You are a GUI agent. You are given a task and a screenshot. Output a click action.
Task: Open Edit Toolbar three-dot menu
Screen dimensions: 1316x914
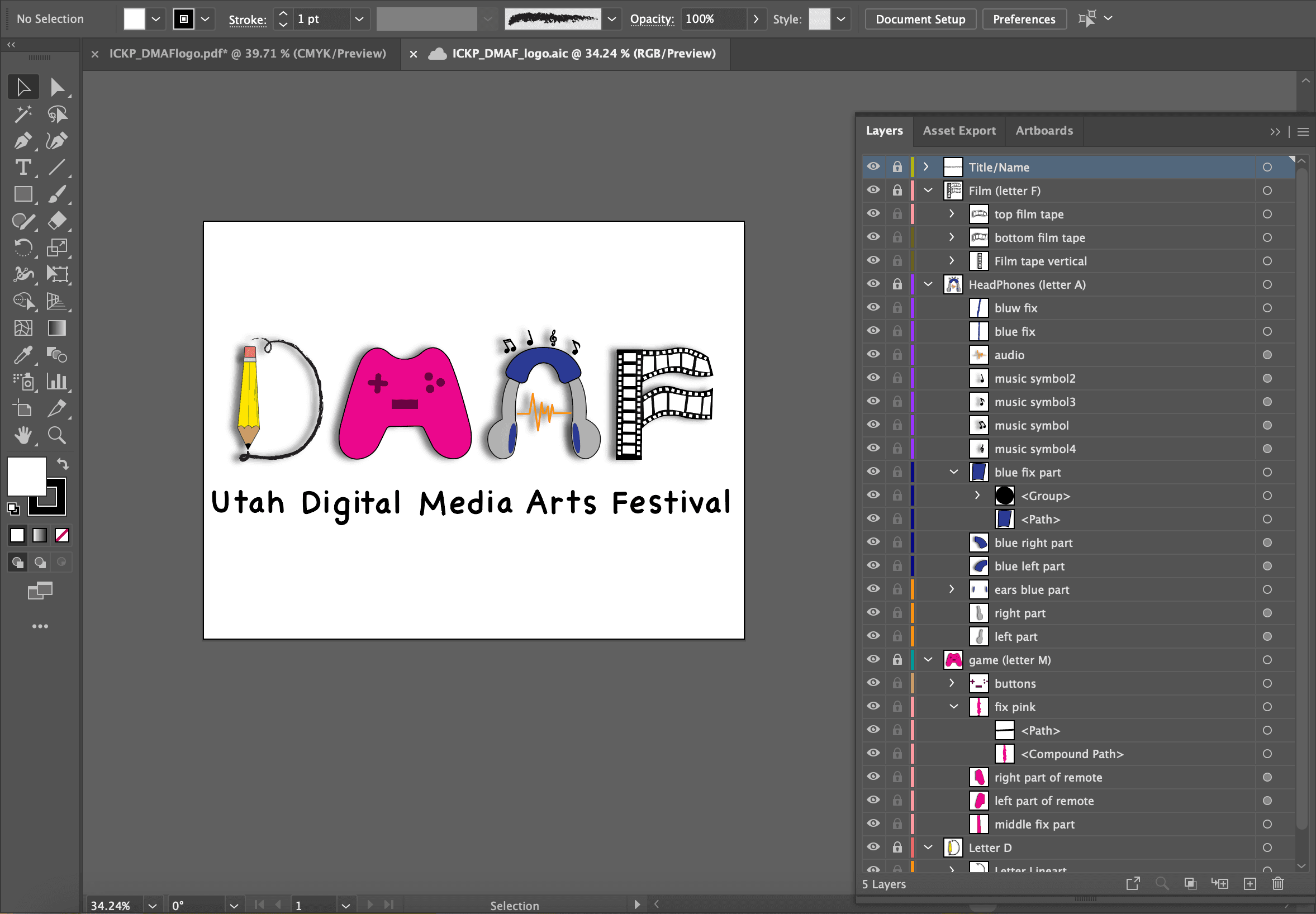40,626
